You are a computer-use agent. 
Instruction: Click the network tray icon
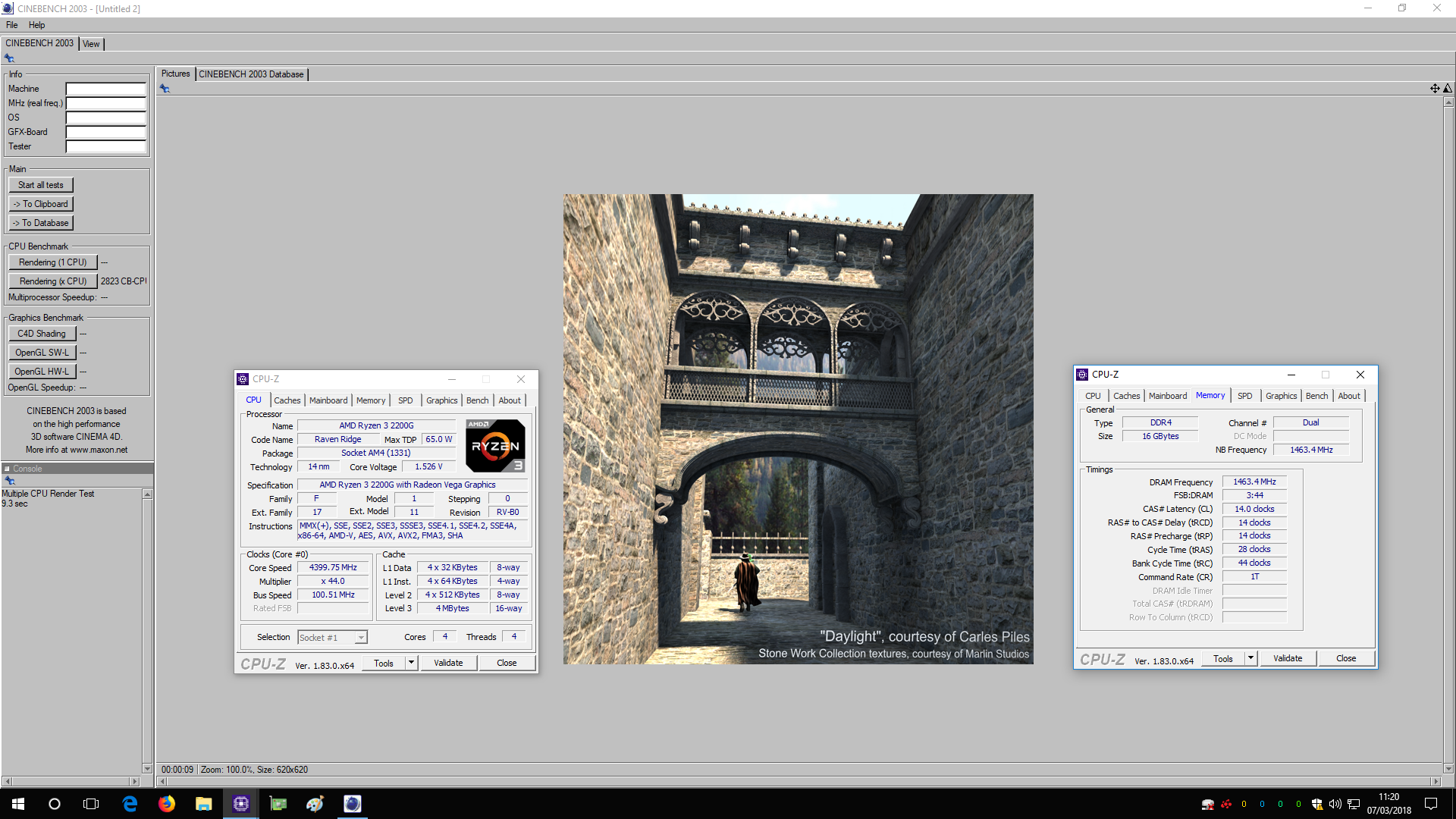[x=1354, y=805]
